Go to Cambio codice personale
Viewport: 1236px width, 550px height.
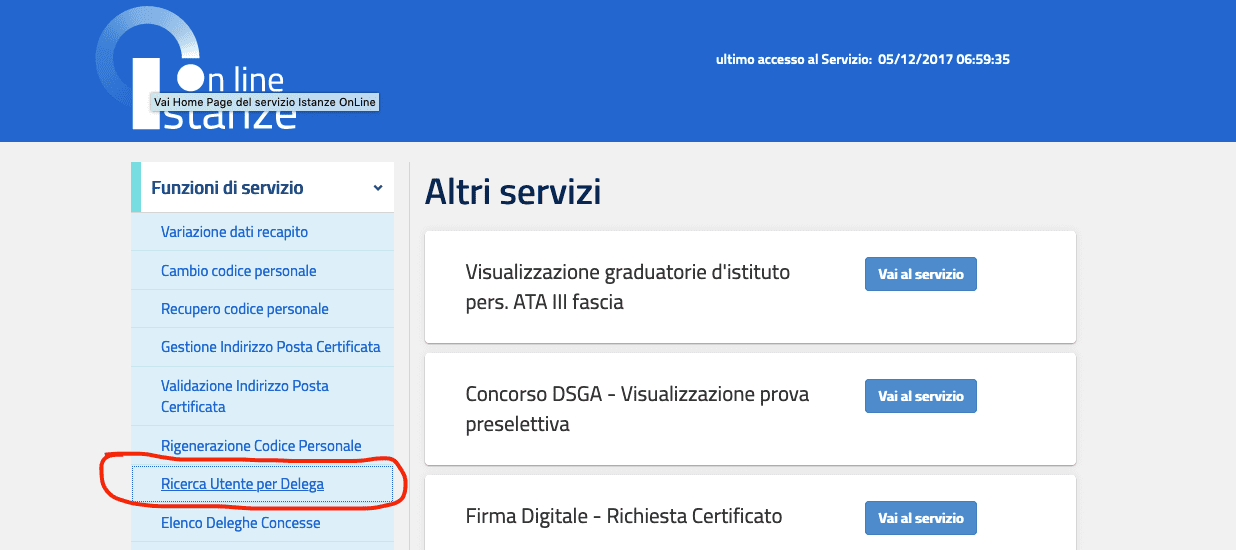(x=238, y=271)
